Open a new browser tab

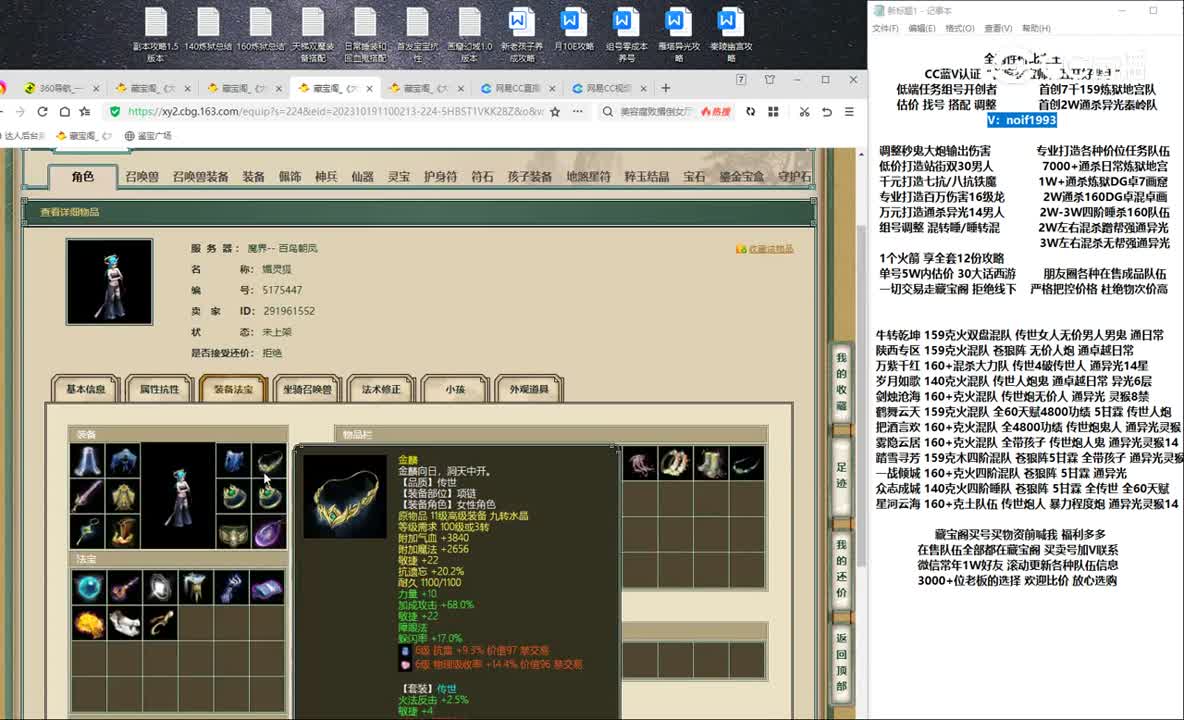click(x=665, y=88)
